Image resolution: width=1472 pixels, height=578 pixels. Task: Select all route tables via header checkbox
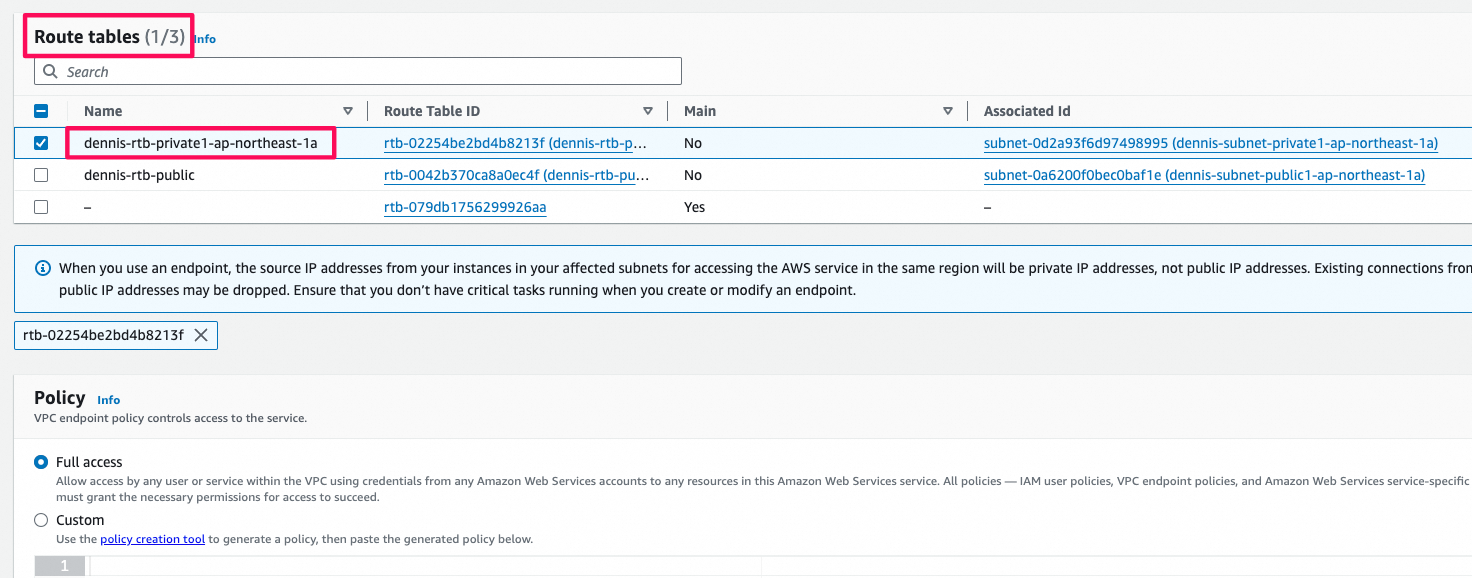pyautogui.click(x=40, y=110)
